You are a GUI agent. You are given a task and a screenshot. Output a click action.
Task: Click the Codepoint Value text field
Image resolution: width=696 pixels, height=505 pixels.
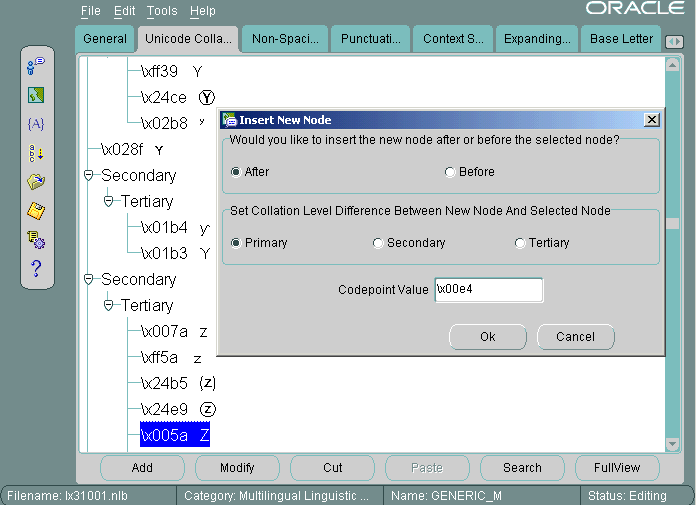[x=489, y=290]
